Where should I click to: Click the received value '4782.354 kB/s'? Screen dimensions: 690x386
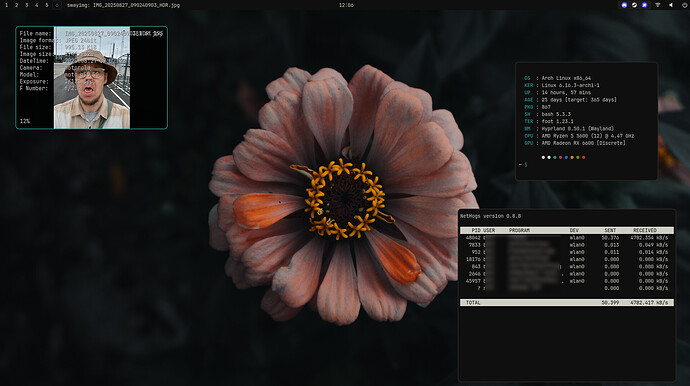pyautogui.click(x=649, y=238)
